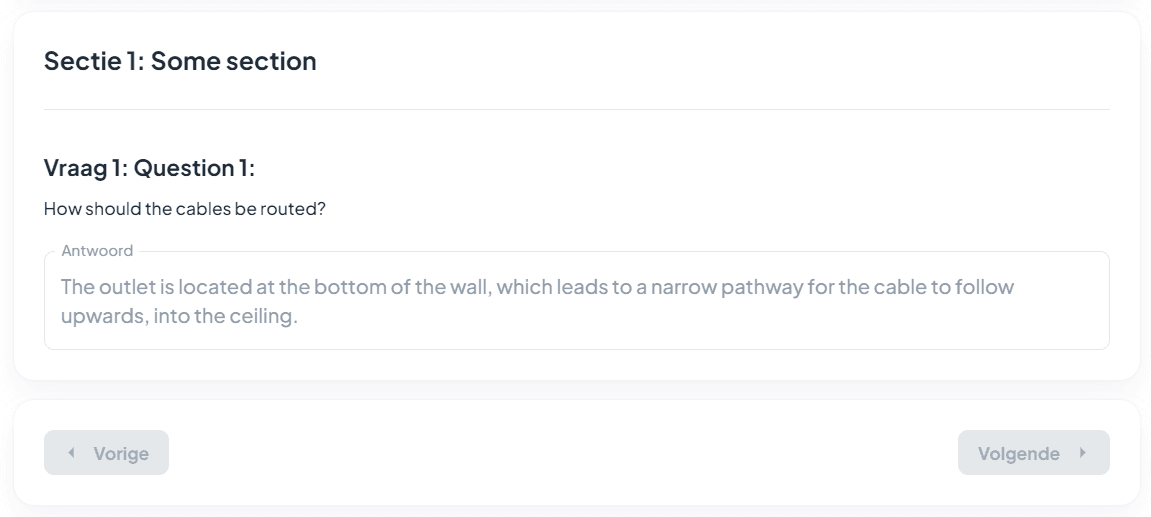Screen dimensions: 1151x517
Task: Click the 'Sectie 1: Some section' heading
Action: pyautogui.click(x=180, y=61)
